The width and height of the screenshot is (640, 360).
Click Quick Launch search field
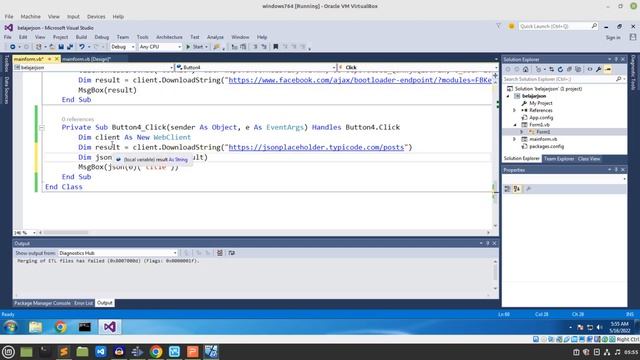tap(558, 26)
